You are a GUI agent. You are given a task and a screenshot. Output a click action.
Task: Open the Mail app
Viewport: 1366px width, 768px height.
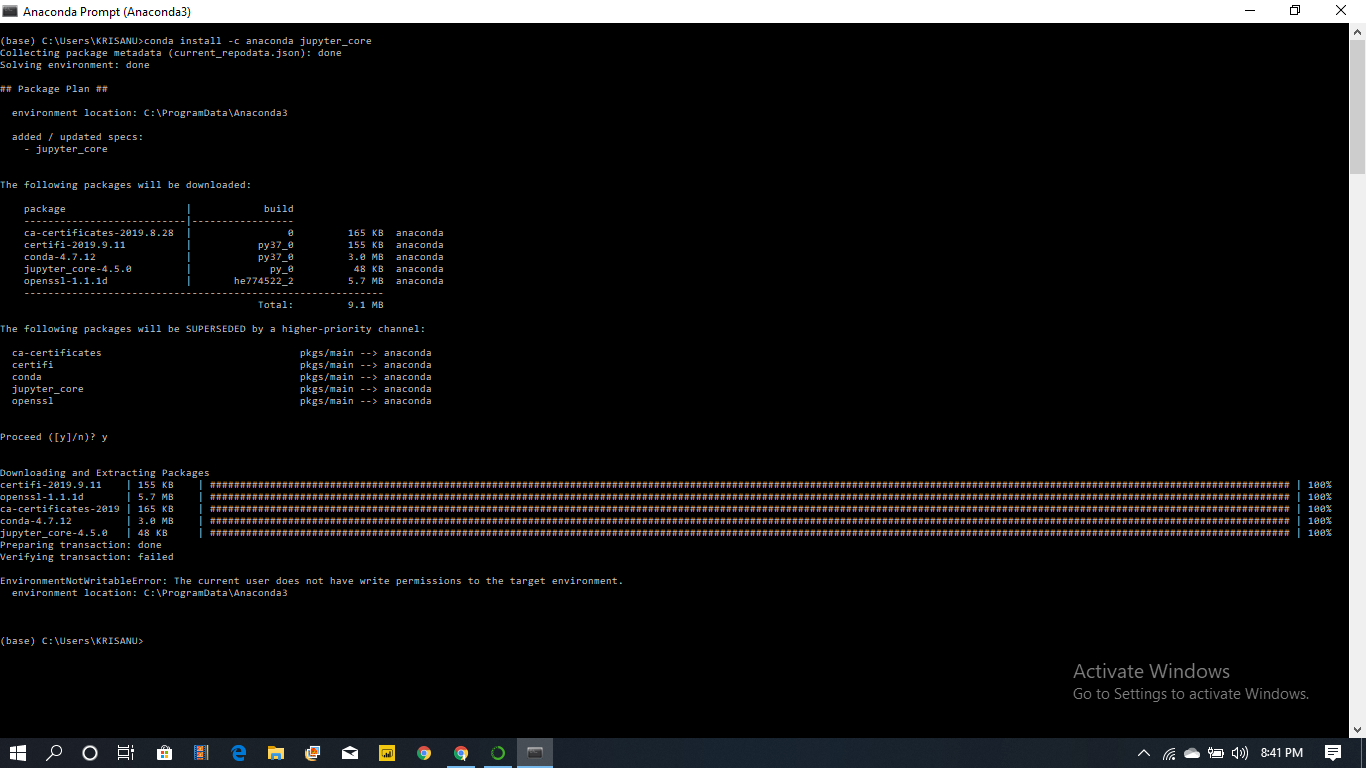pos(350,753)
